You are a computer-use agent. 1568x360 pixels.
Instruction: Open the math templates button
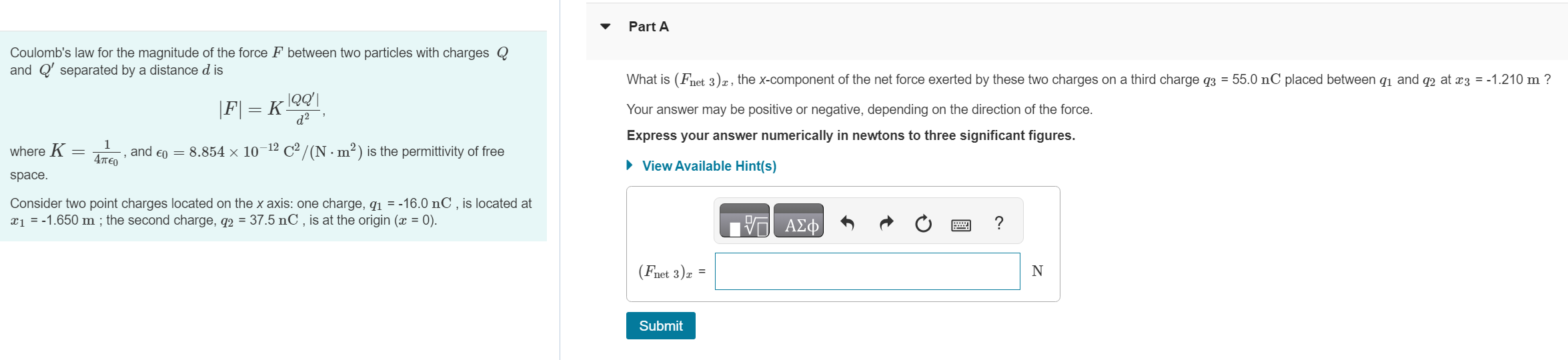[744, 221]
